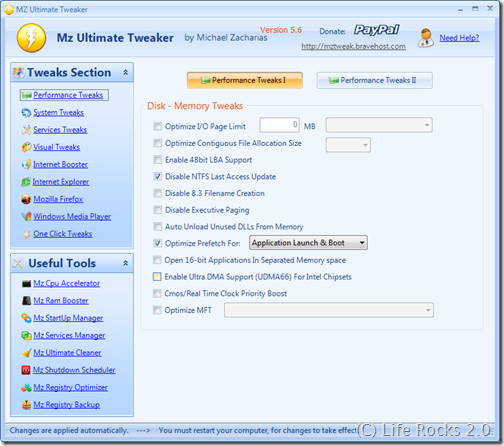Viewport: 504px width, 446px height.
Task: Open Contiguous File Allocation Size dropdown
Action: coord(348,145)
